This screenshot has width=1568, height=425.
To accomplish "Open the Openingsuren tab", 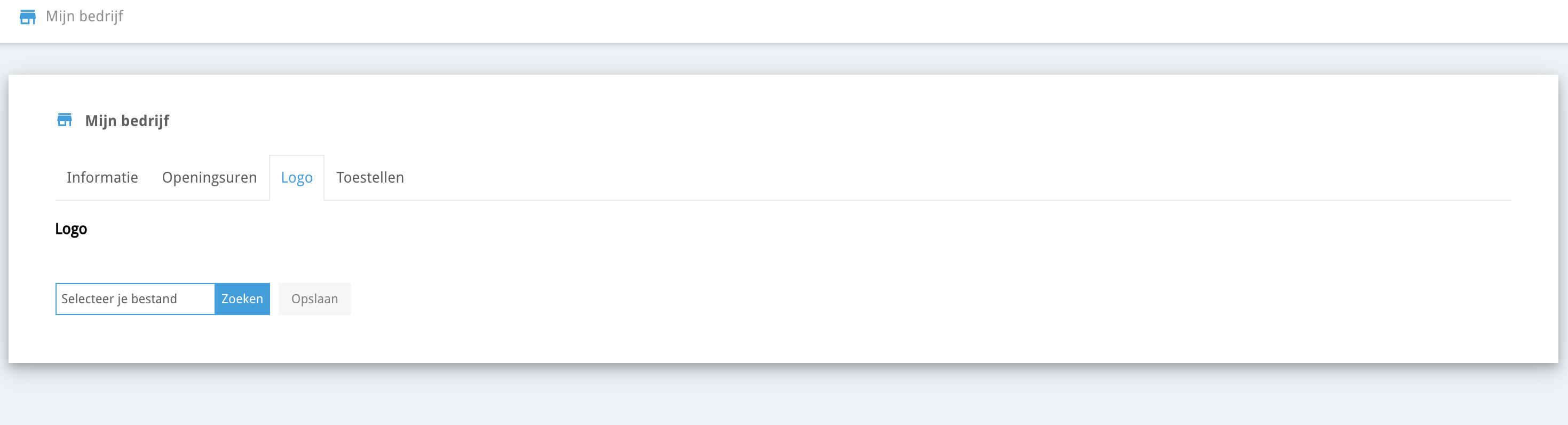I will tap(209, 178).
